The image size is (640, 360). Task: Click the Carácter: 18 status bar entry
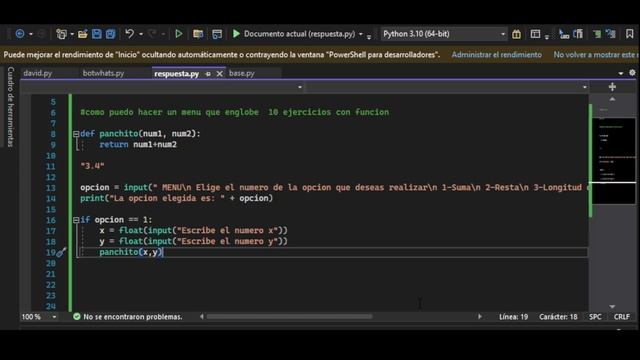[558, 317]
